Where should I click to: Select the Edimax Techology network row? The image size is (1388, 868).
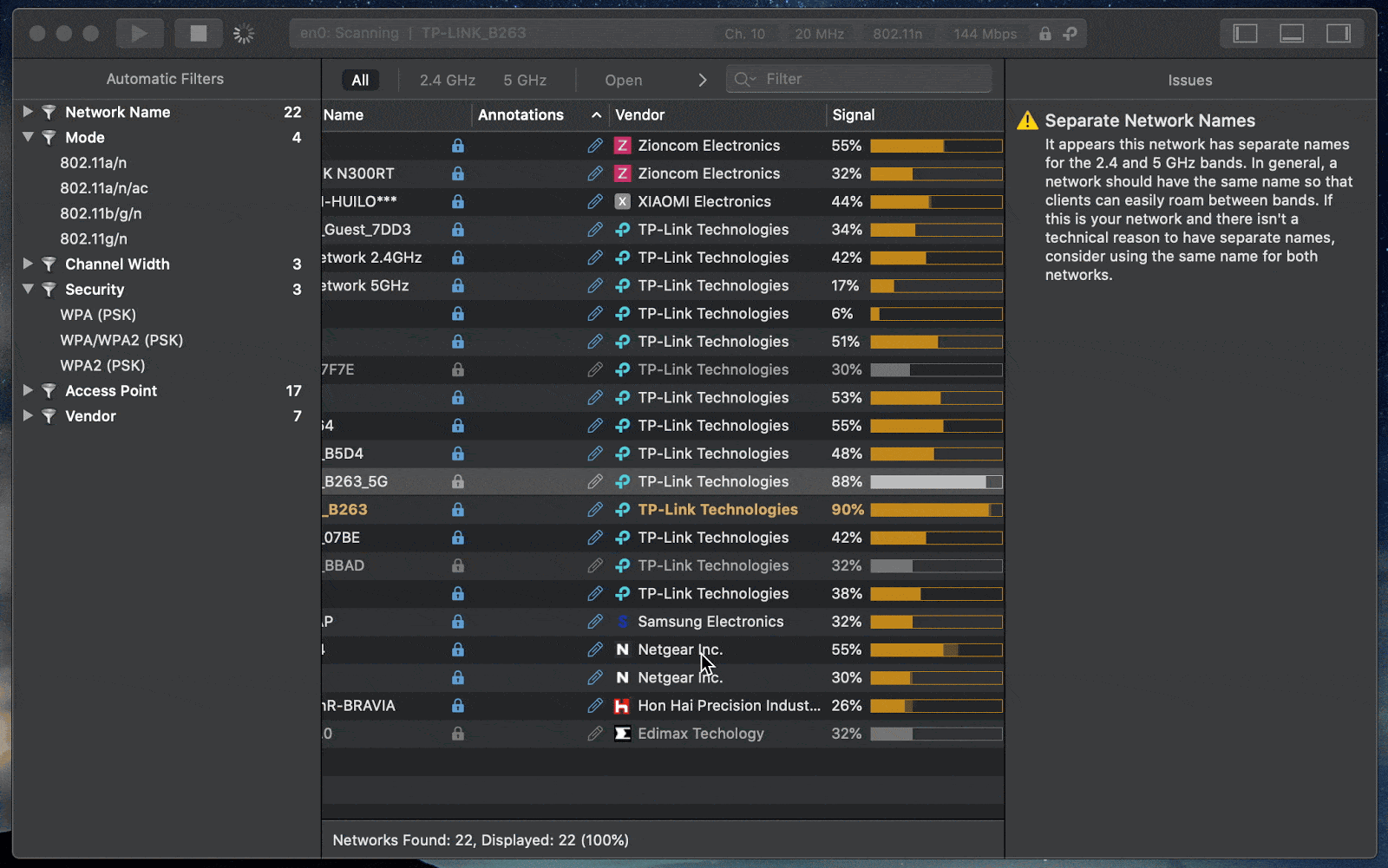[663, 734]
